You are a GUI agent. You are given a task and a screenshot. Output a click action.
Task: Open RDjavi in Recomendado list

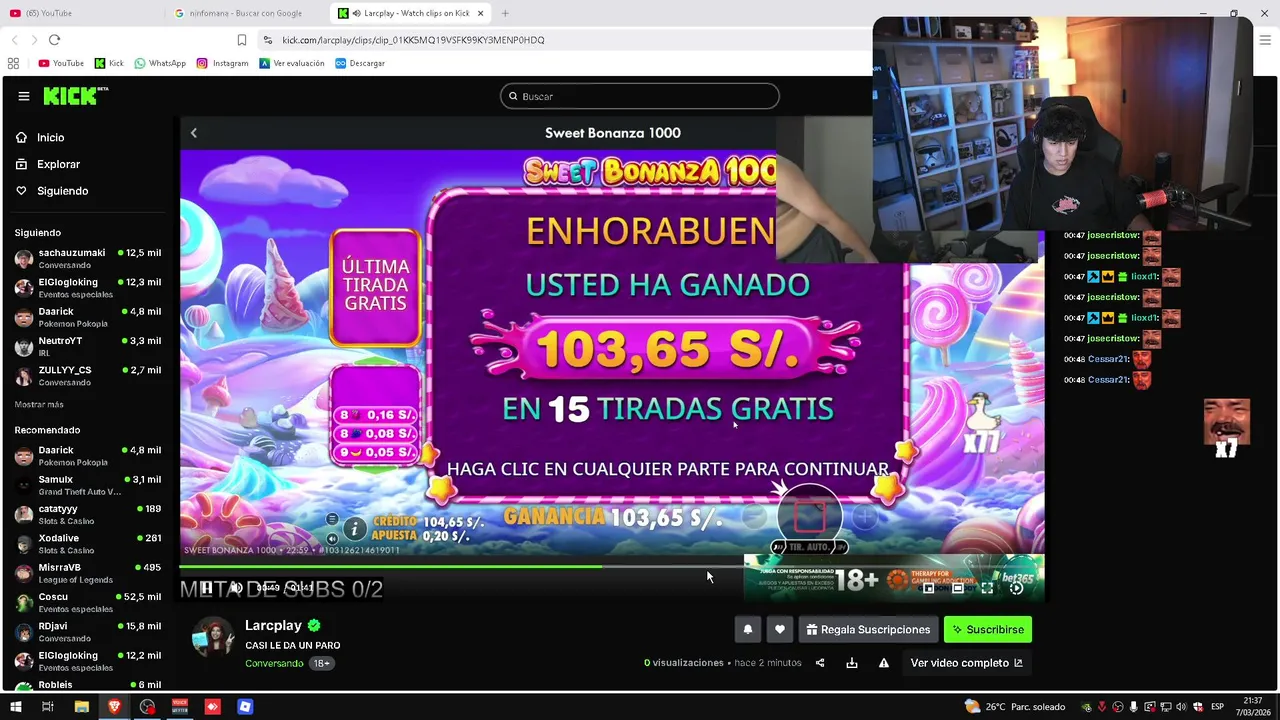[x=88, y=631]
